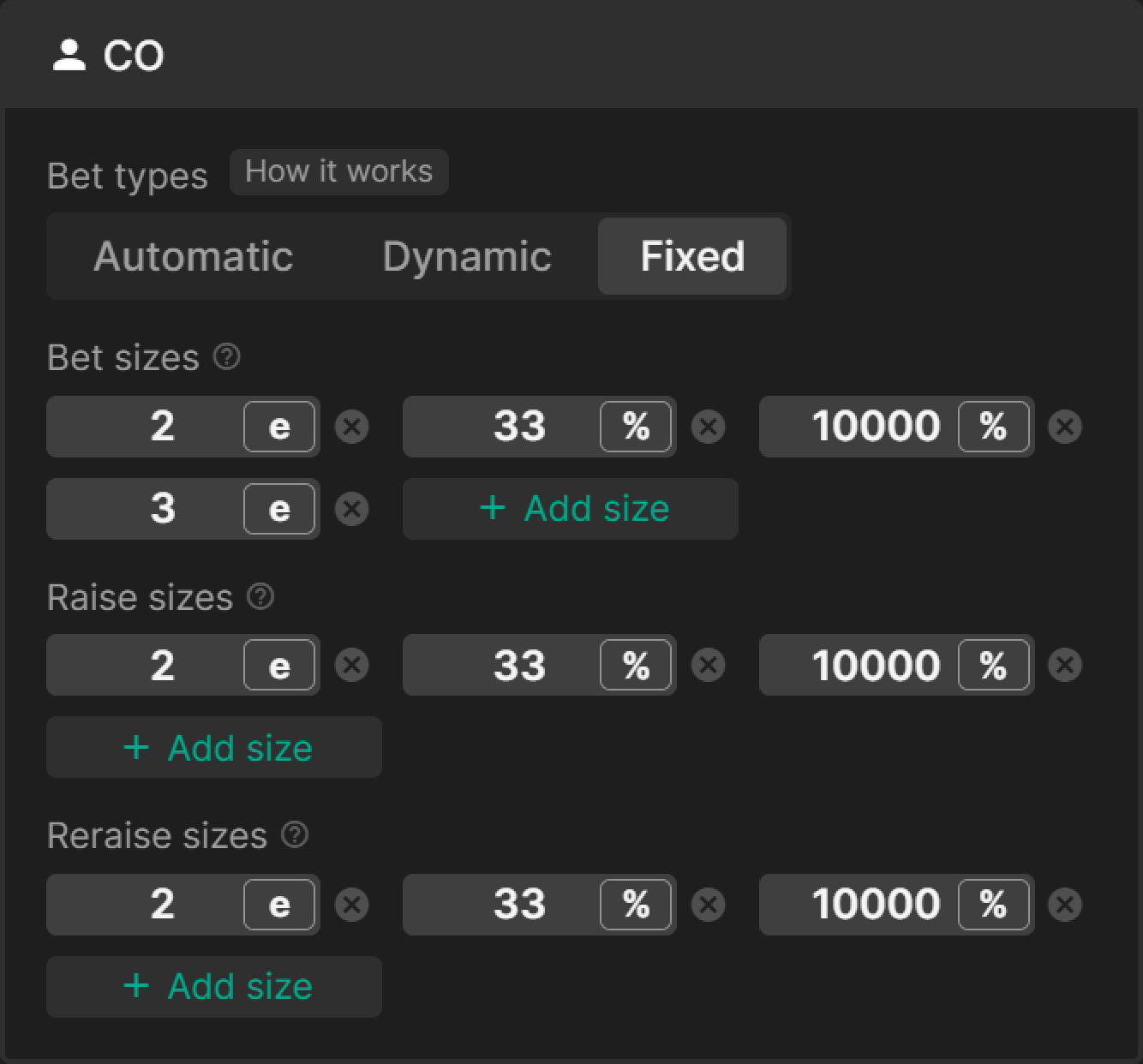Select the Fixed bet type
Viewport: 1143px width, 1064px height.
pyautogui.click(x=692, y=256)
